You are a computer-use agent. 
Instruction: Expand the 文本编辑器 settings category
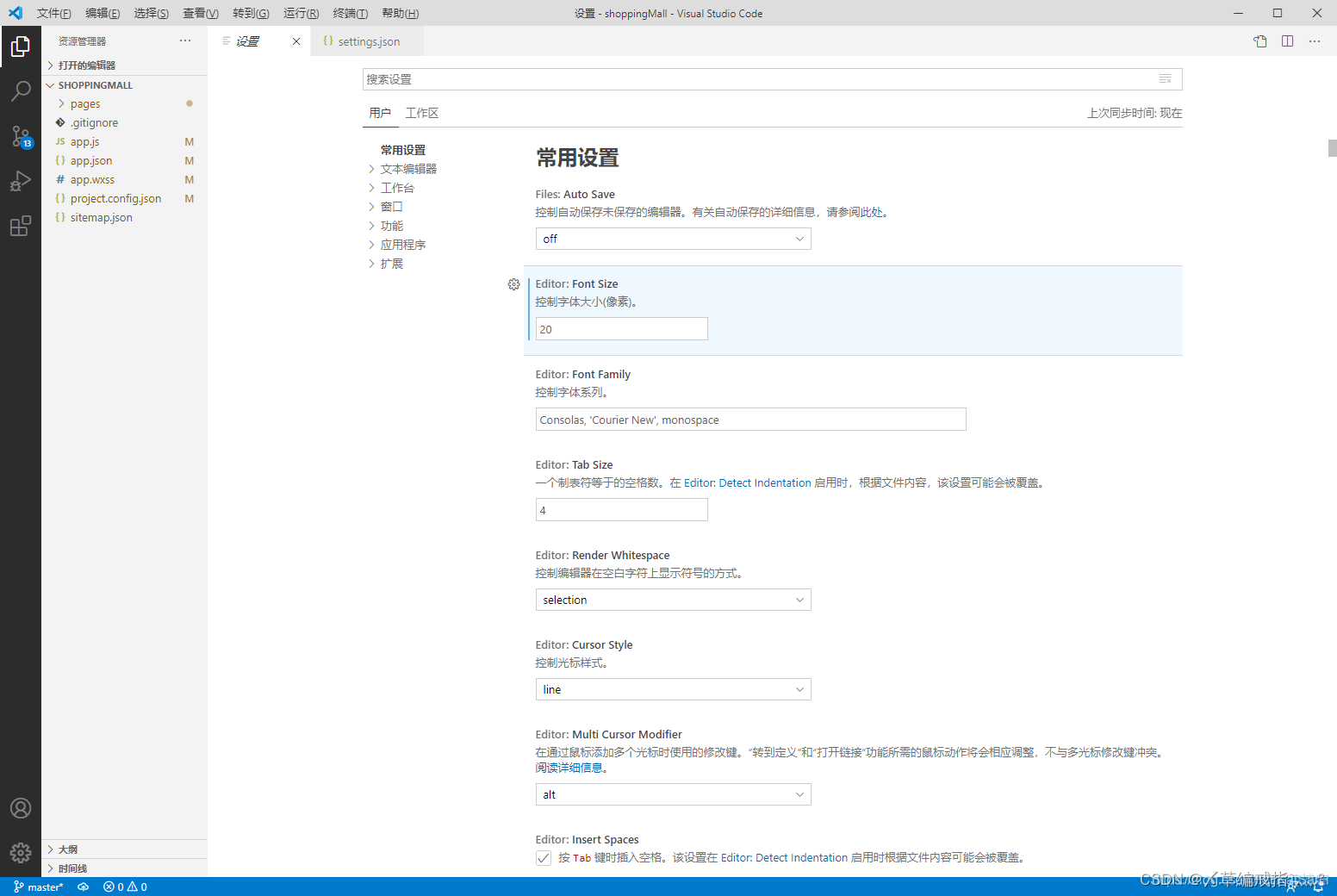tap(403, 169)
